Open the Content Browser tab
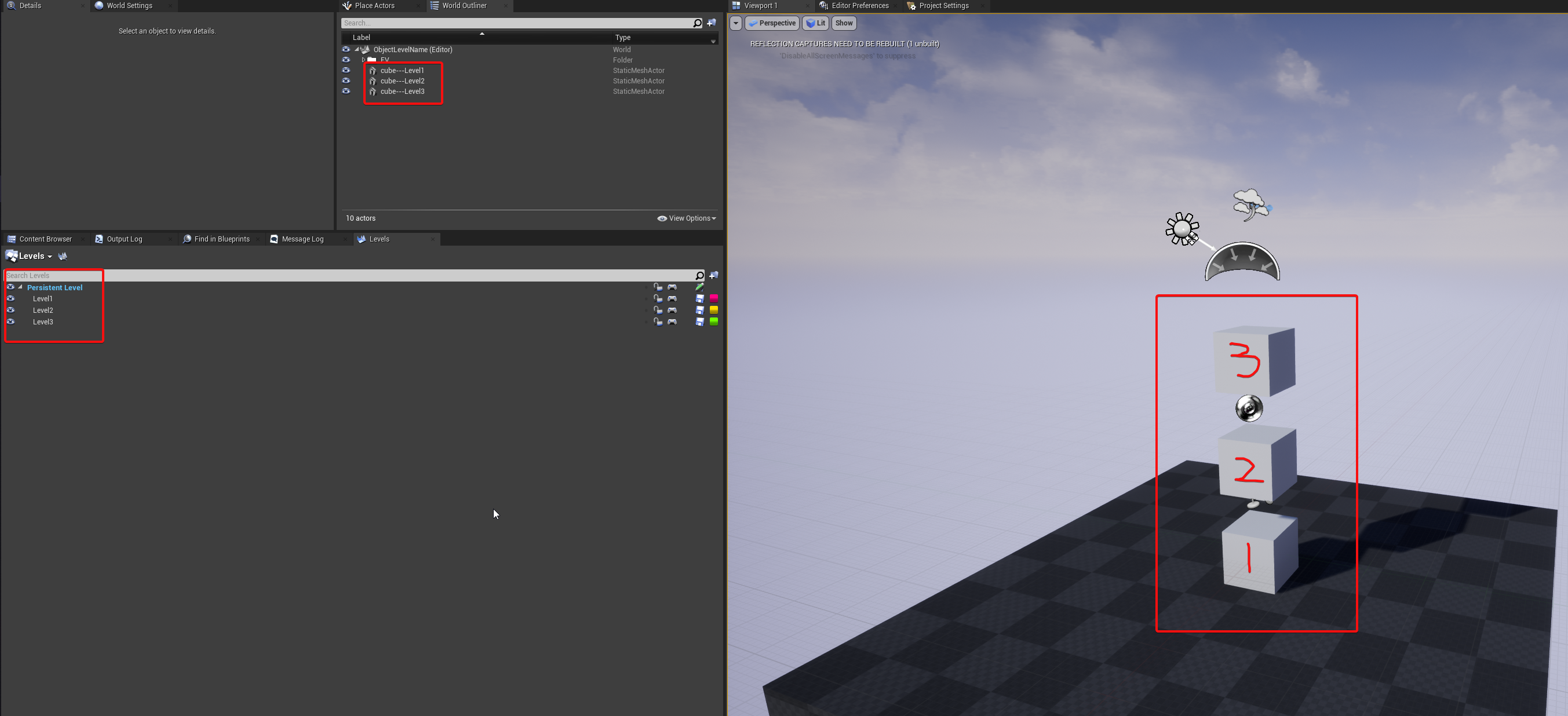This screenshot has height=716, width=1568. coord(45,239)
